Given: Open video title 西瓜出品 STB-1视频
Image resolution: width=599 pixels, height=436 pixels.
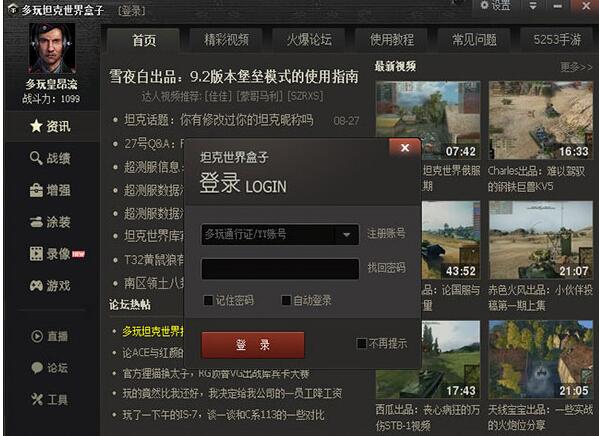Looking at the screenshot, I should coord(427,417).
